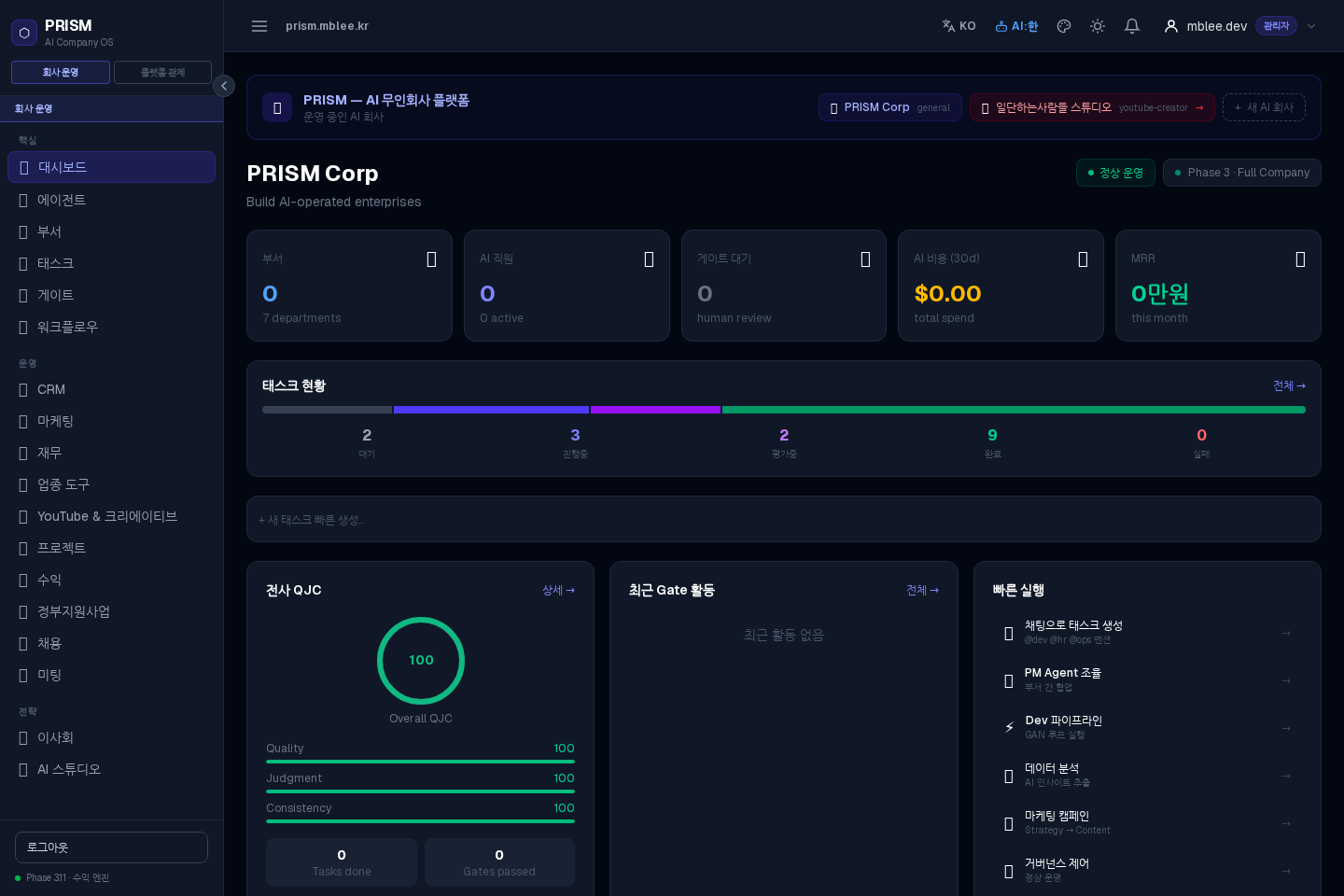Click the CRM sidebar icon
The height and width of the screenshot is (896, 1344).
pos(23,389)
